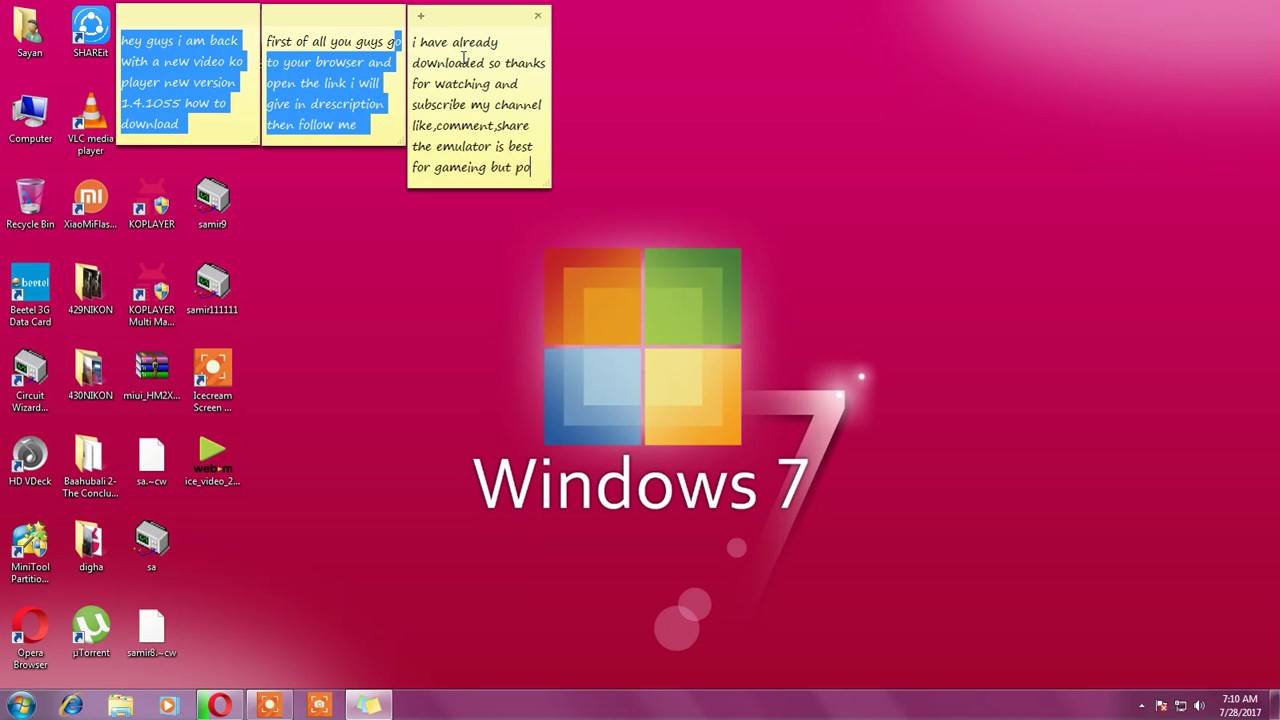Select the ice_video webm file
Screen dimensions: 1280x720
coord(212,462)
